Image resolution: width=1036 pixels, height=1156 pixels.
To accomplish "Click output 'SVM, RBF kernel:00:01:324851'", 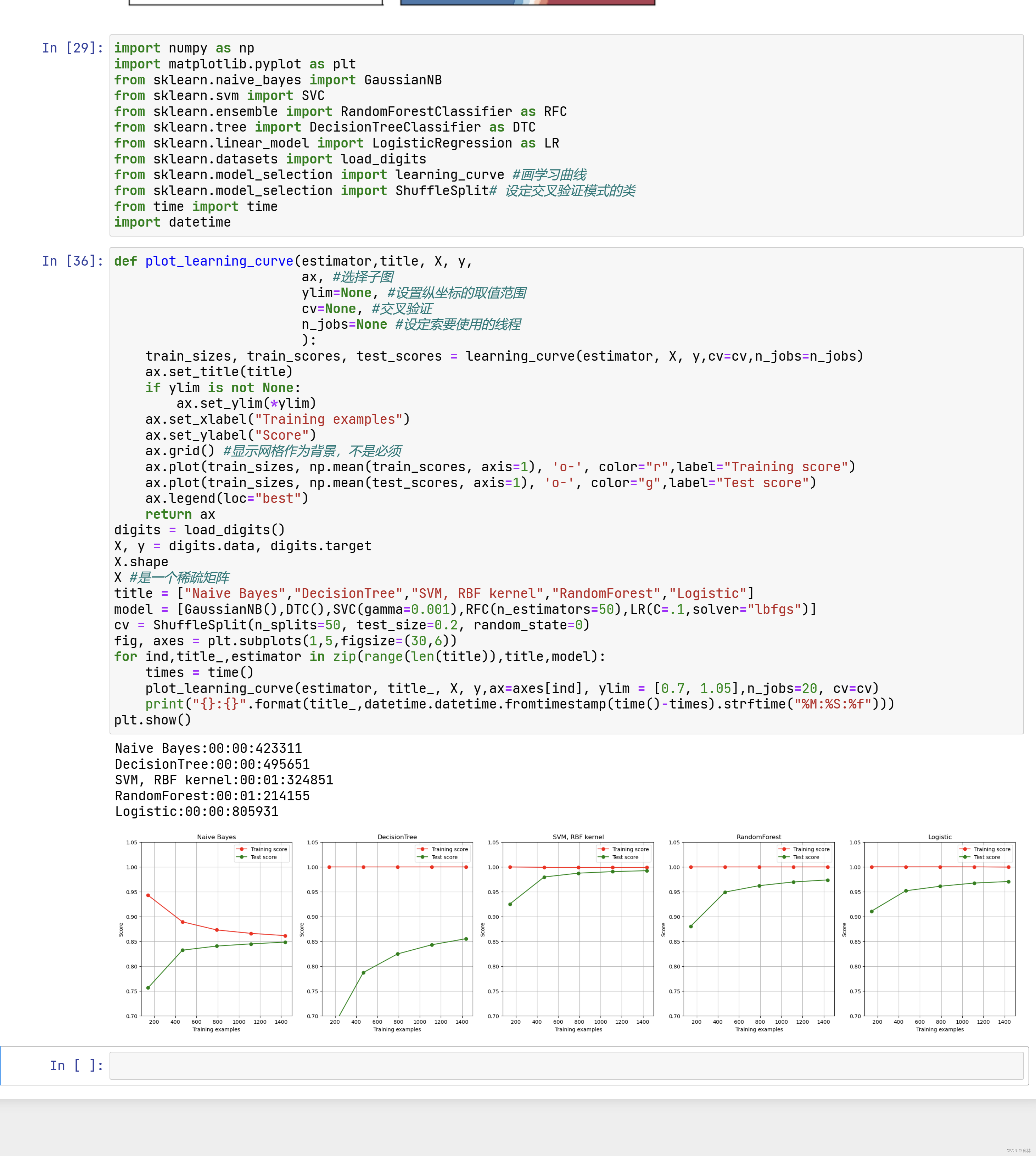I will [x=224, y=780].
